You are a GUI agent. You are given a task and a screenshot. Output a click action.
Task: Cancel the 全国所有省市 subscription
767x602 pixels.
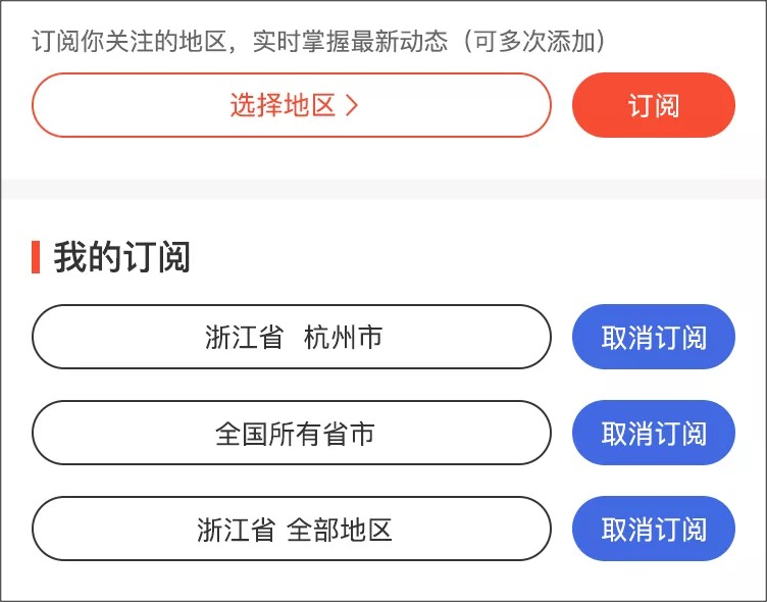(653, 433)
